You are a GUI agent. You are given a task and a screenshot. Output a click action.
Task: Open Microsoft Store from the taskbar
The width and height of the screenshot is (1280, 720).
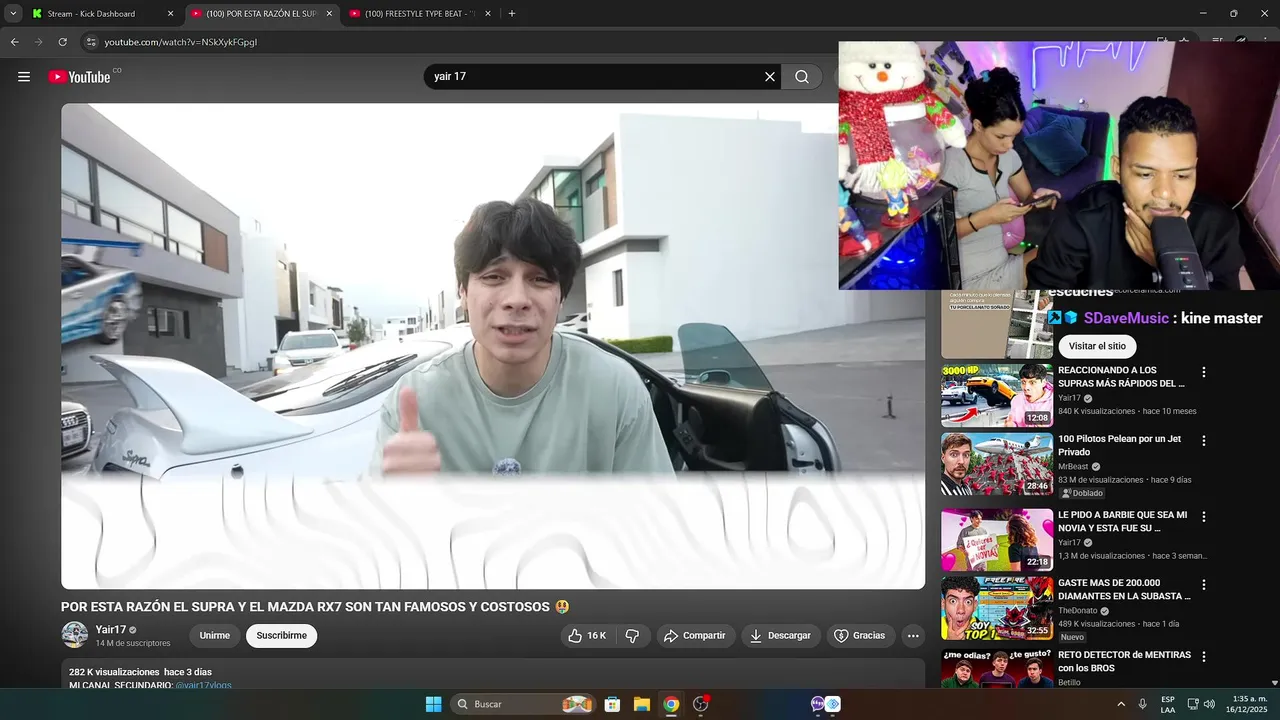point(612,704)
